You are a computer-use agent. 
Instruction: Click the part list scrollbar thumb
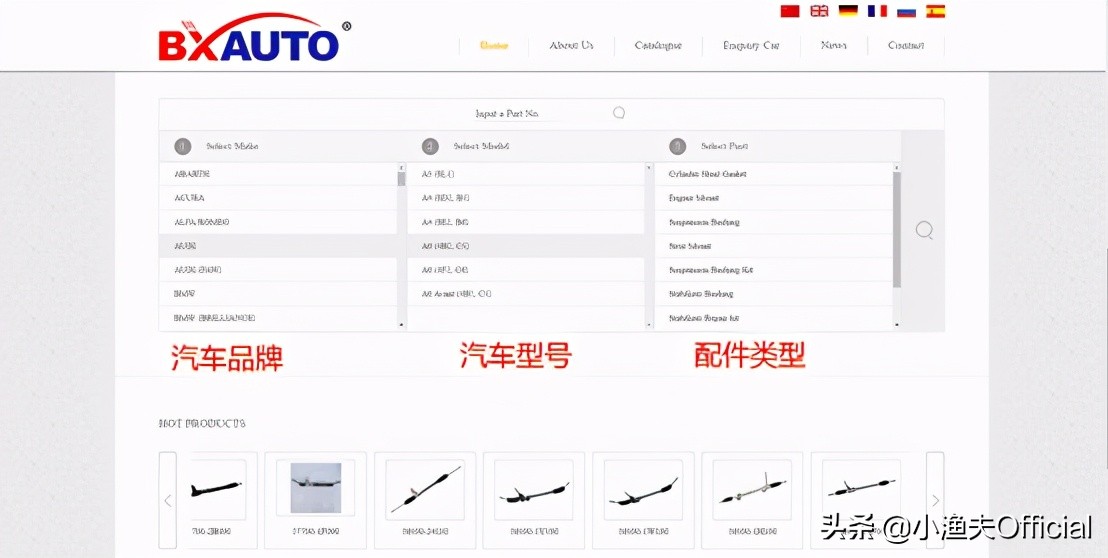click(x=897, y=230)
